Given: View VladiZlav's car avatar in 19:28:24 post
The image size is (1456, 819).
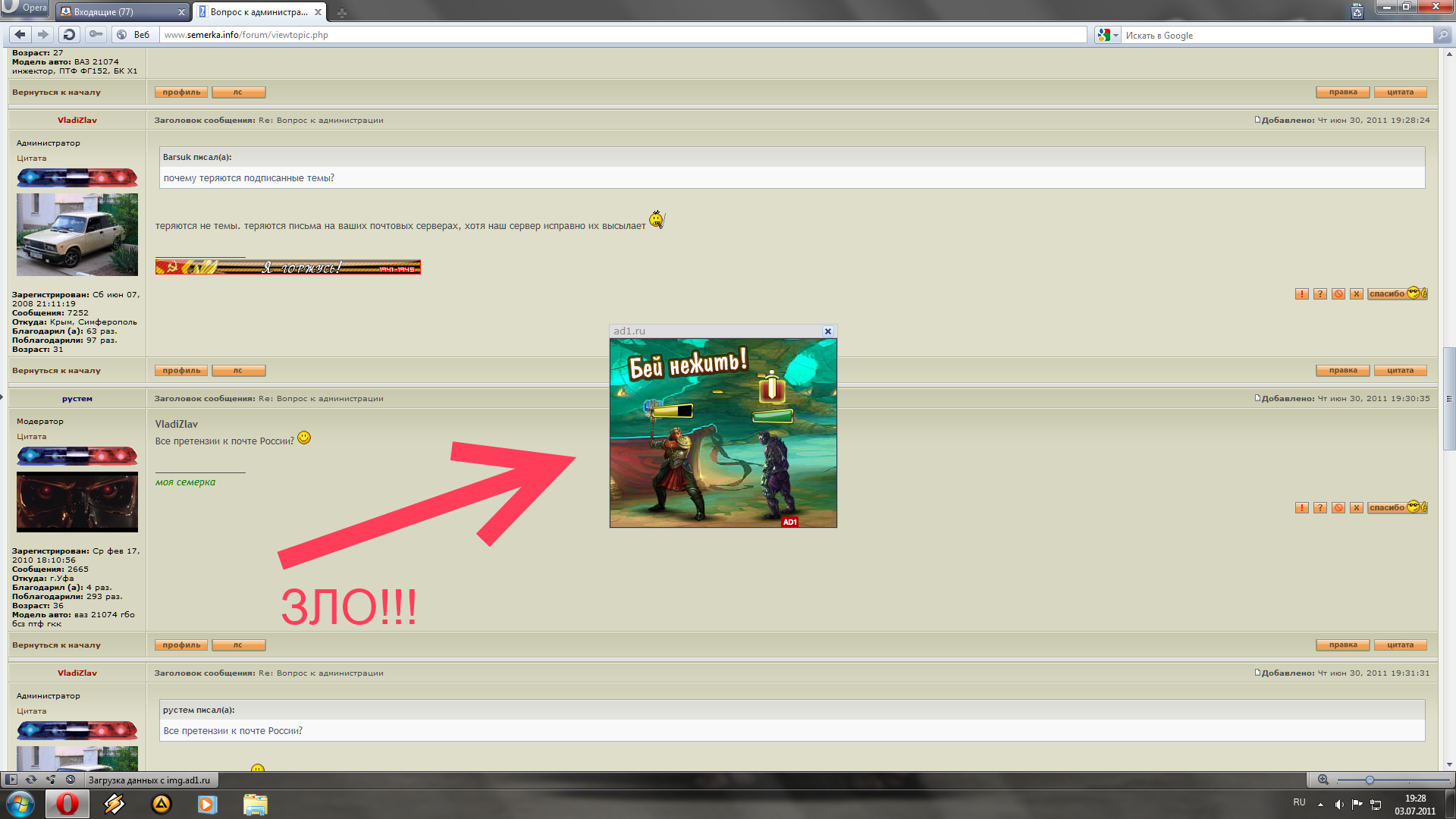Looking at the screenshot, I should [x=77, y=234].
